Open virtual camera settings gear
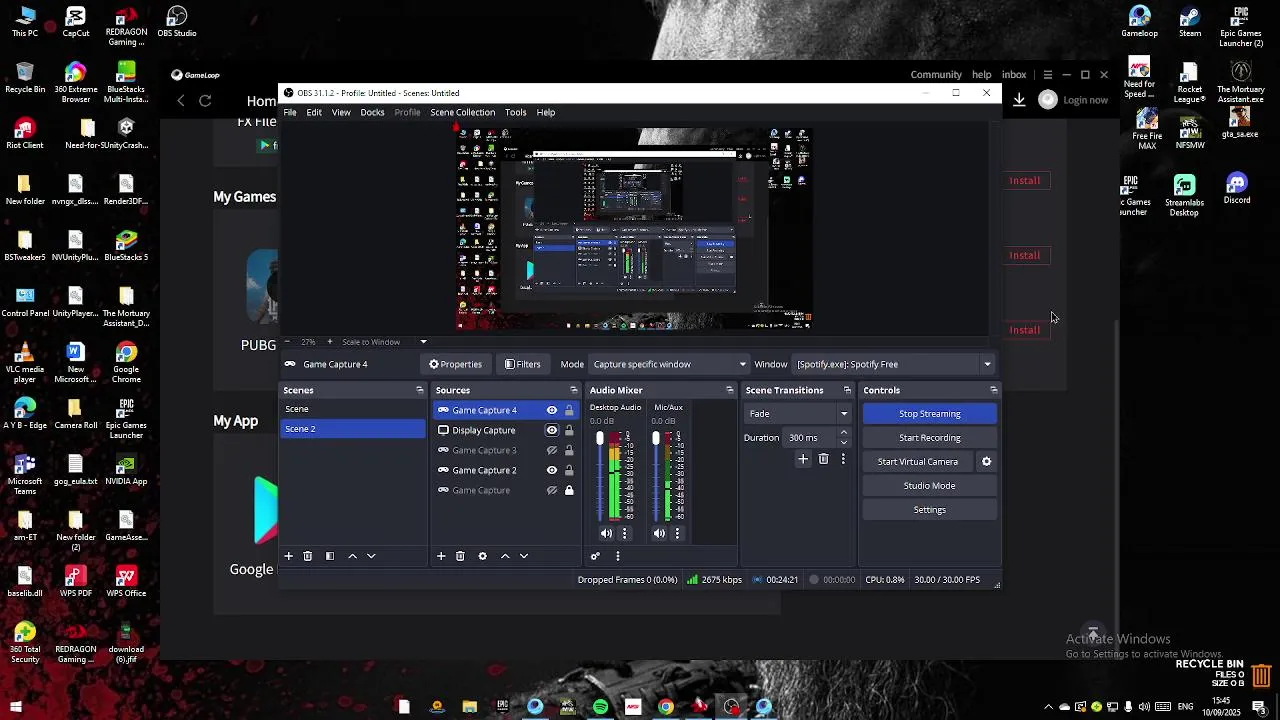Image resolution: width=1280 pixels, height=720 pixels. point(987,462)
